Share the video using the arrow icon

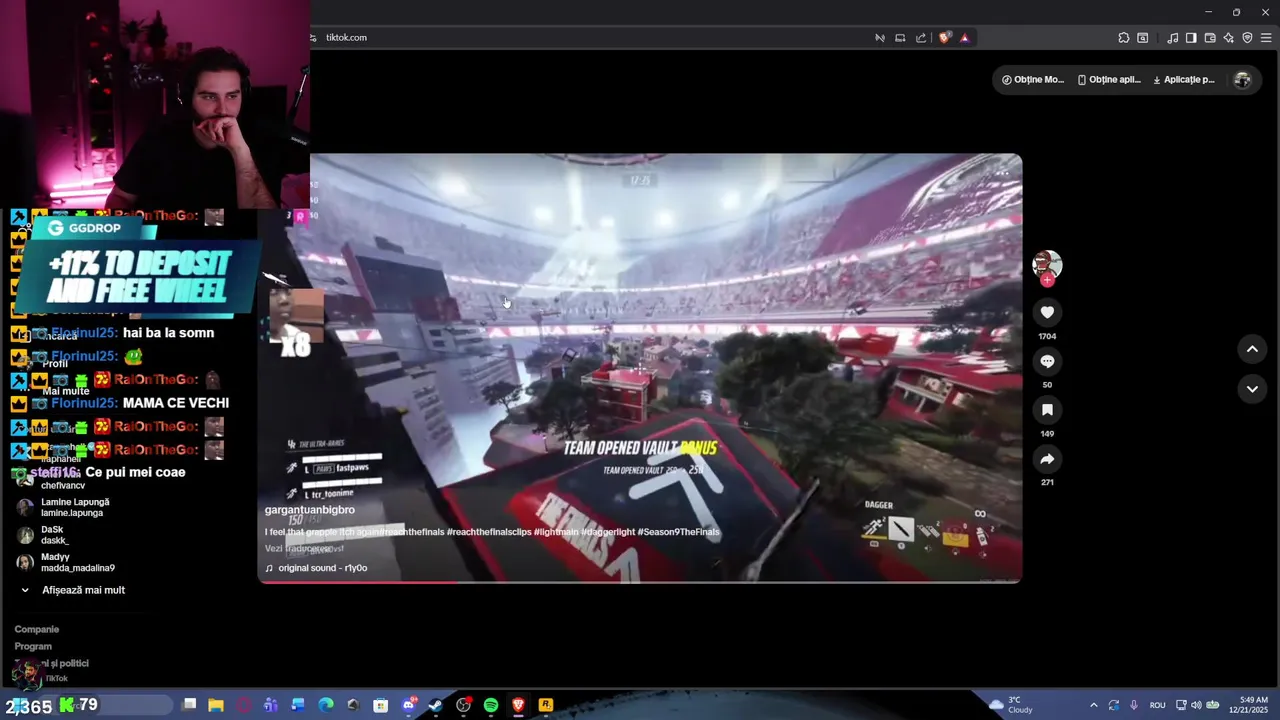(1047, 459)
